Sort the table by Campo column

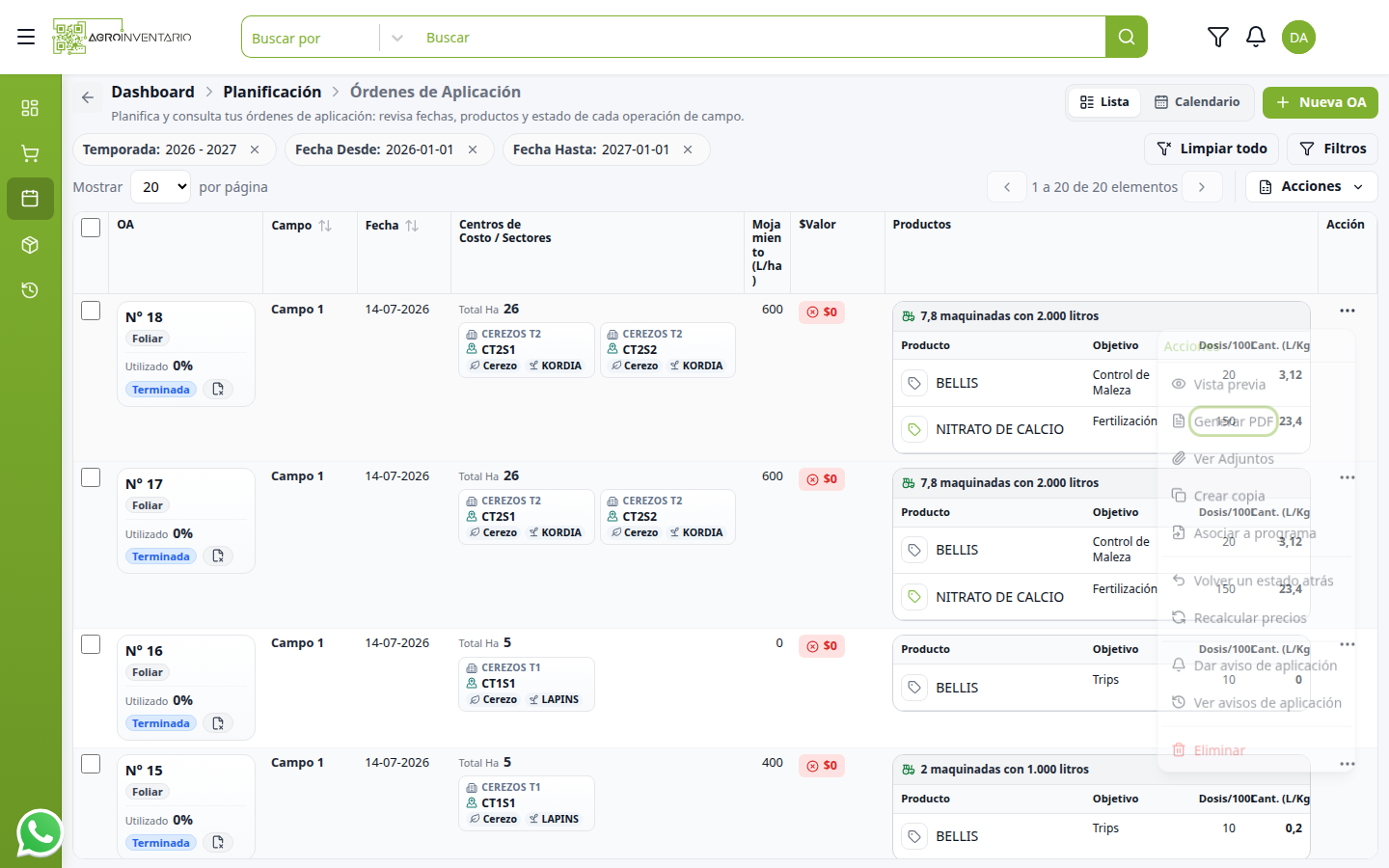tap(325, 226)
